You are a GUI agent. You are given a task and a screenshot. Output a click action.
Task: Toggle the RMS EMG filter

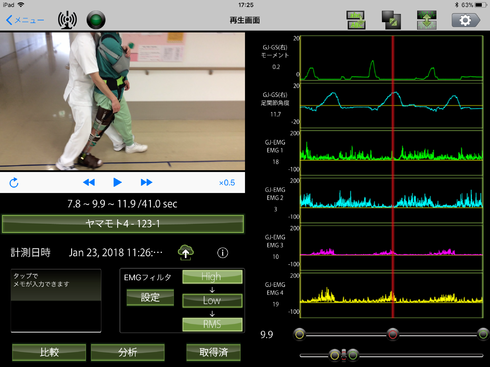pos(212,324)
